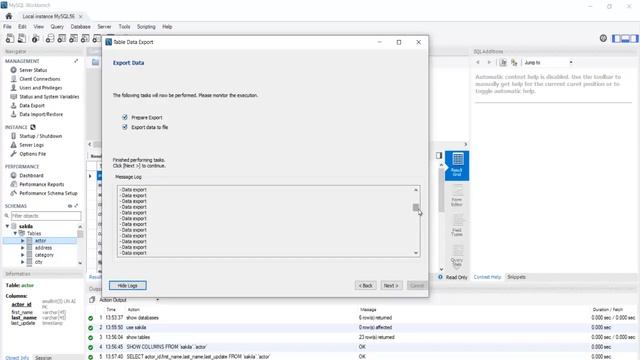Image resolution: width=640 pixels, height=360 pixels.
Task: Open Options File under Instance
Action: [32, 154]
